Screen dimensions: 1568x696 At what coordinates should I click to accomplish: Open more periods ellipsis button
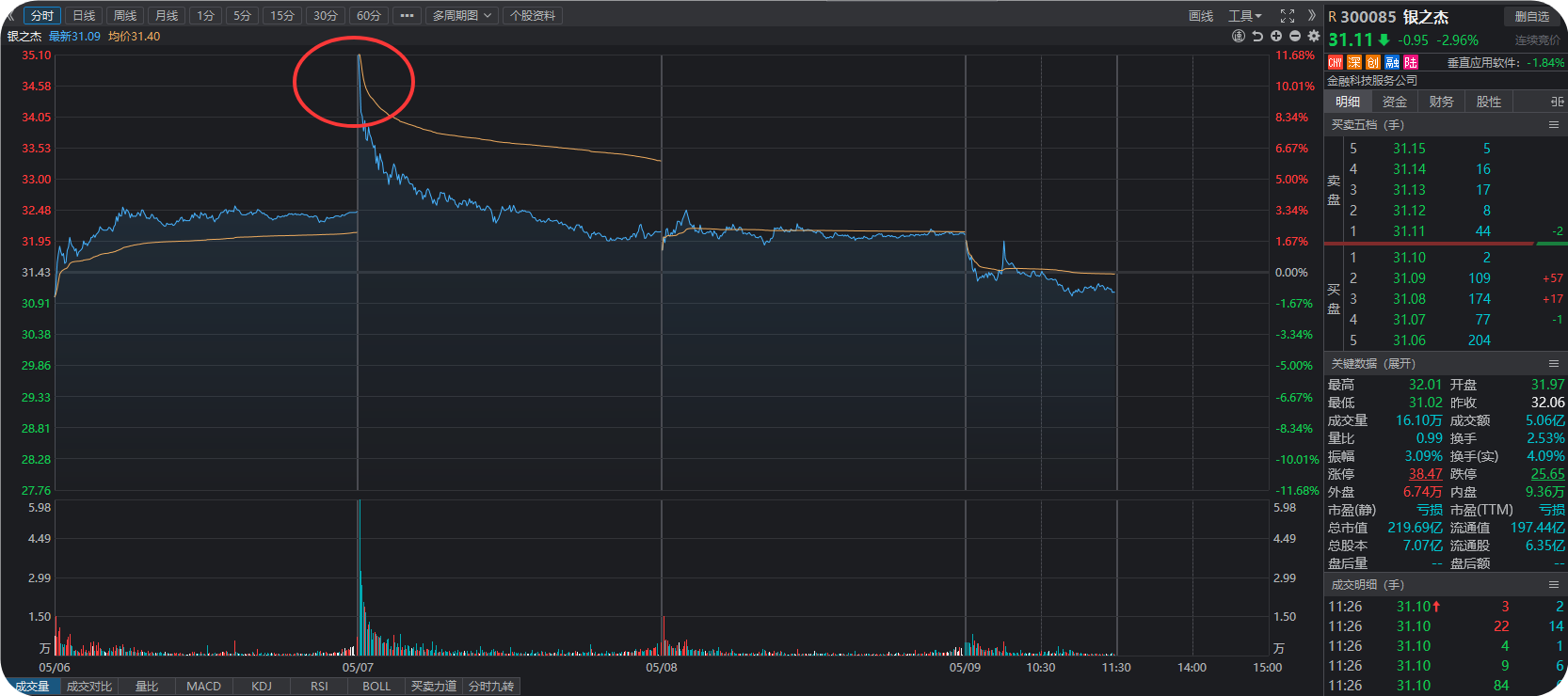click(407, 15)
